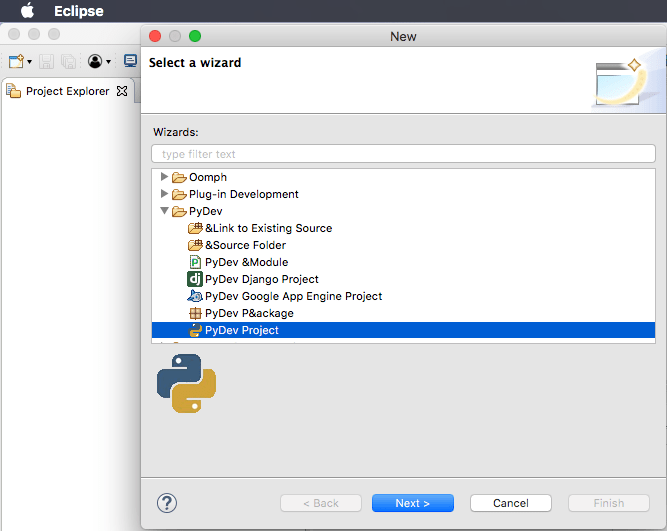Click the Link to Existing Source icon
The height and width of the screenshot is (531, 667).
(195, 228)
